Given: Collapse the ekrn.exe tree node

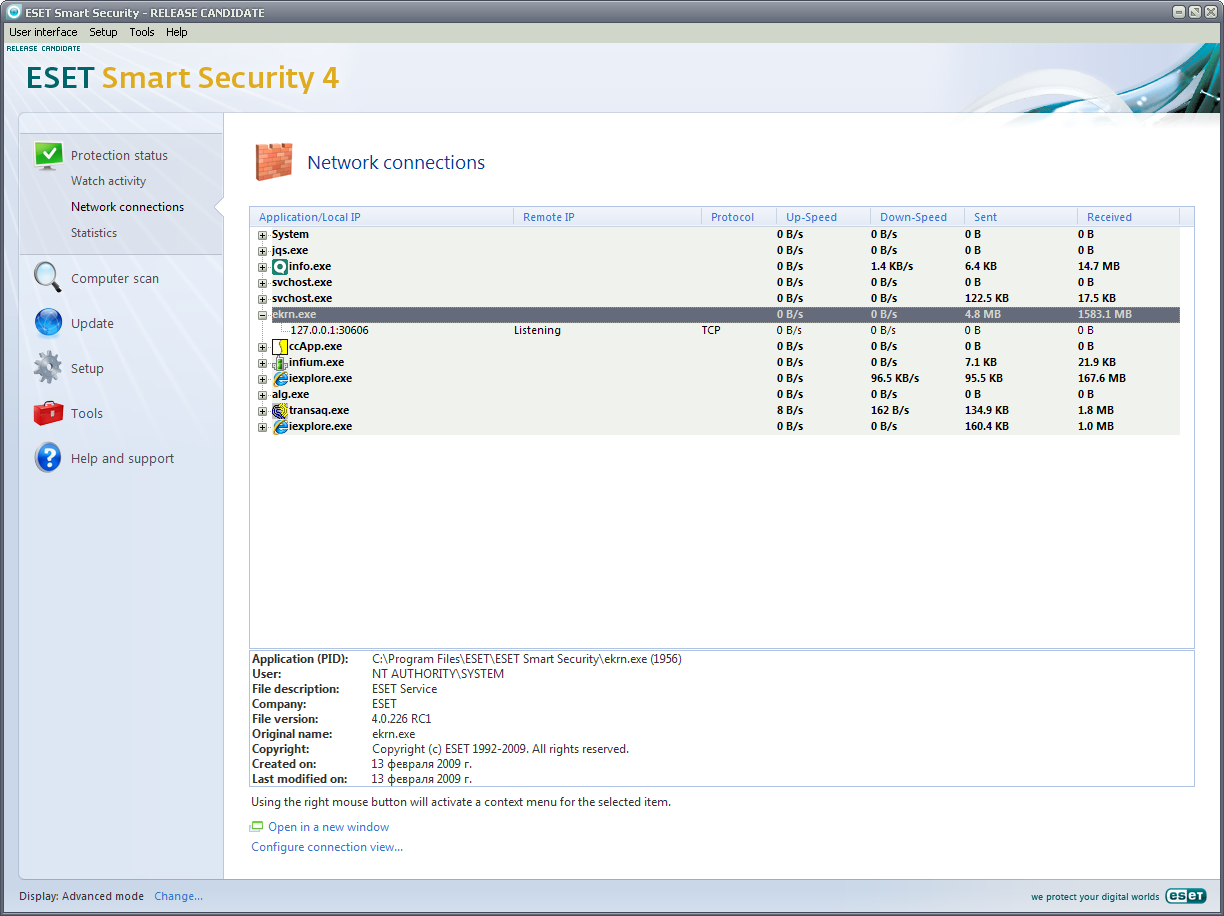Looking at the screenshot, I should pyautogui.click(x=263, y=315).
